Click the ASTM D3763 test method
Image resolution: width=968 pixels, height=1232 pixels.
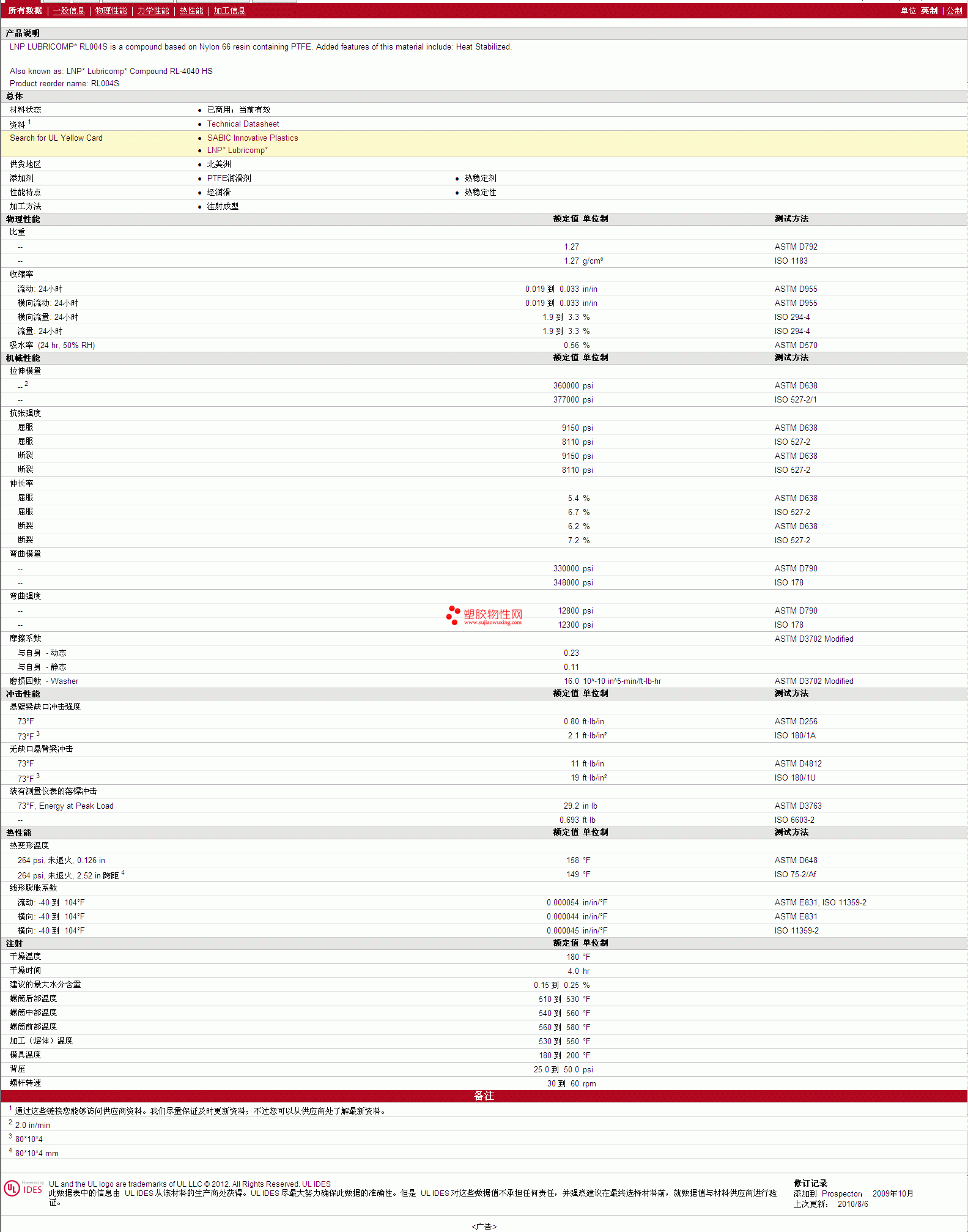tap(798, 806)
